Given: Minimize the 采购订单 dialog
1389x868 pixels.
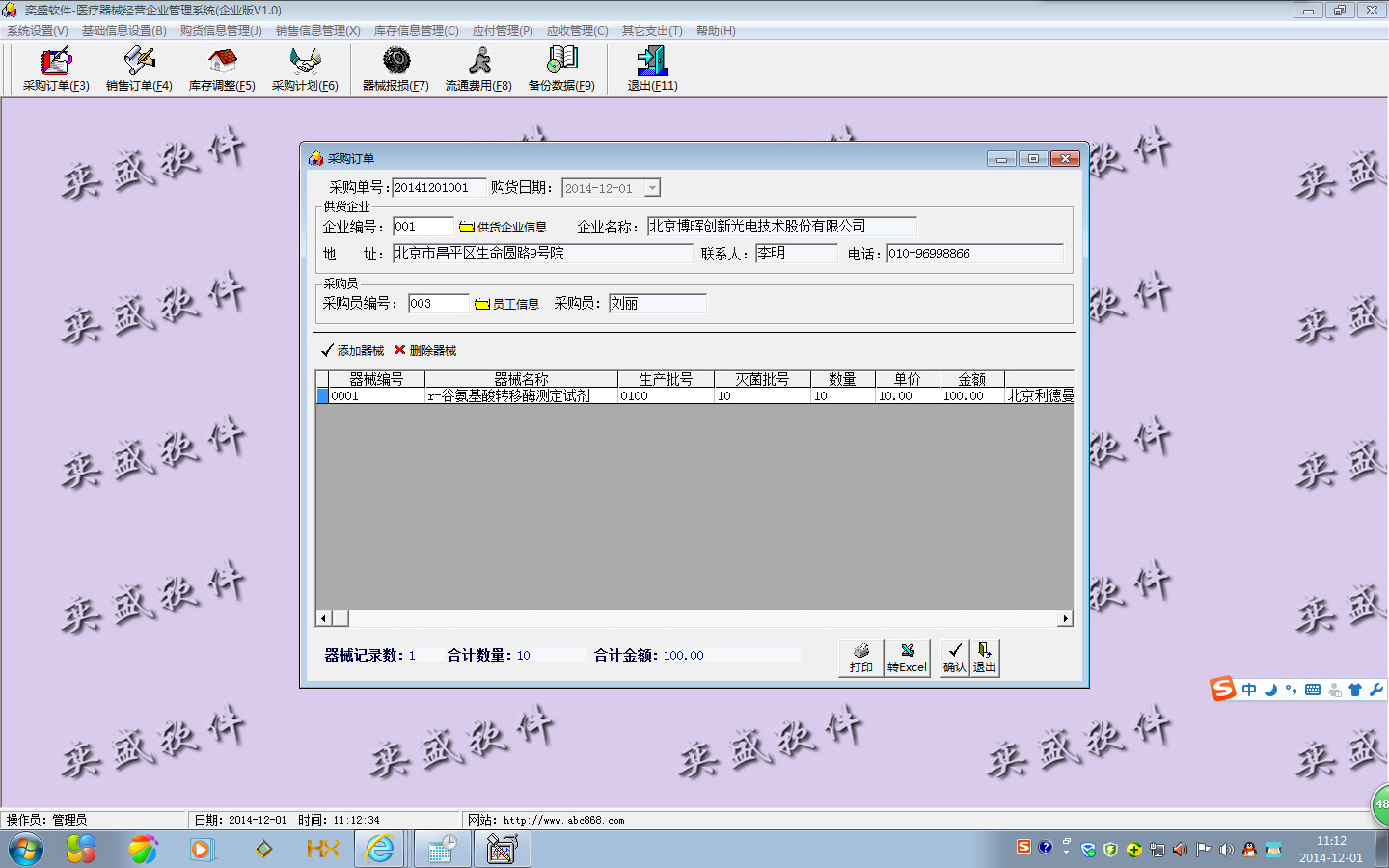Looking at the screenshot, I should (x=1001, y=159).
